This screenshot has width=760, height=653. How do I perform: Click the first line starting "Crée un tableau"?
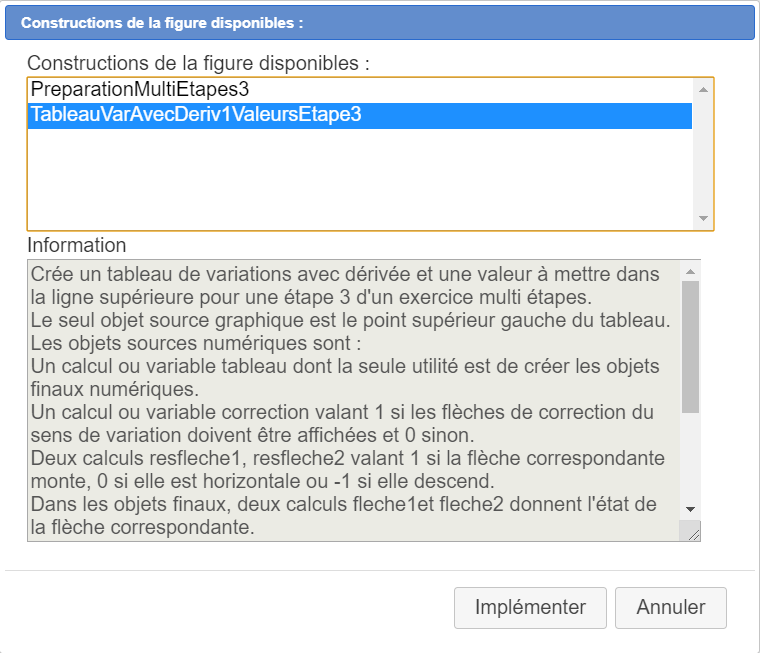(x=345, y=274)
